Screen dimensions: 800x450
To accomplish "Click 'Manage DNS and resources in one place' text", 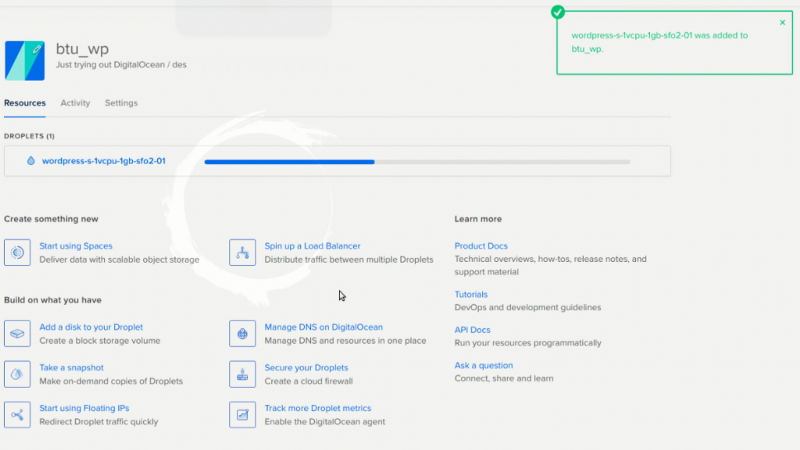I will tap(345, 341).
